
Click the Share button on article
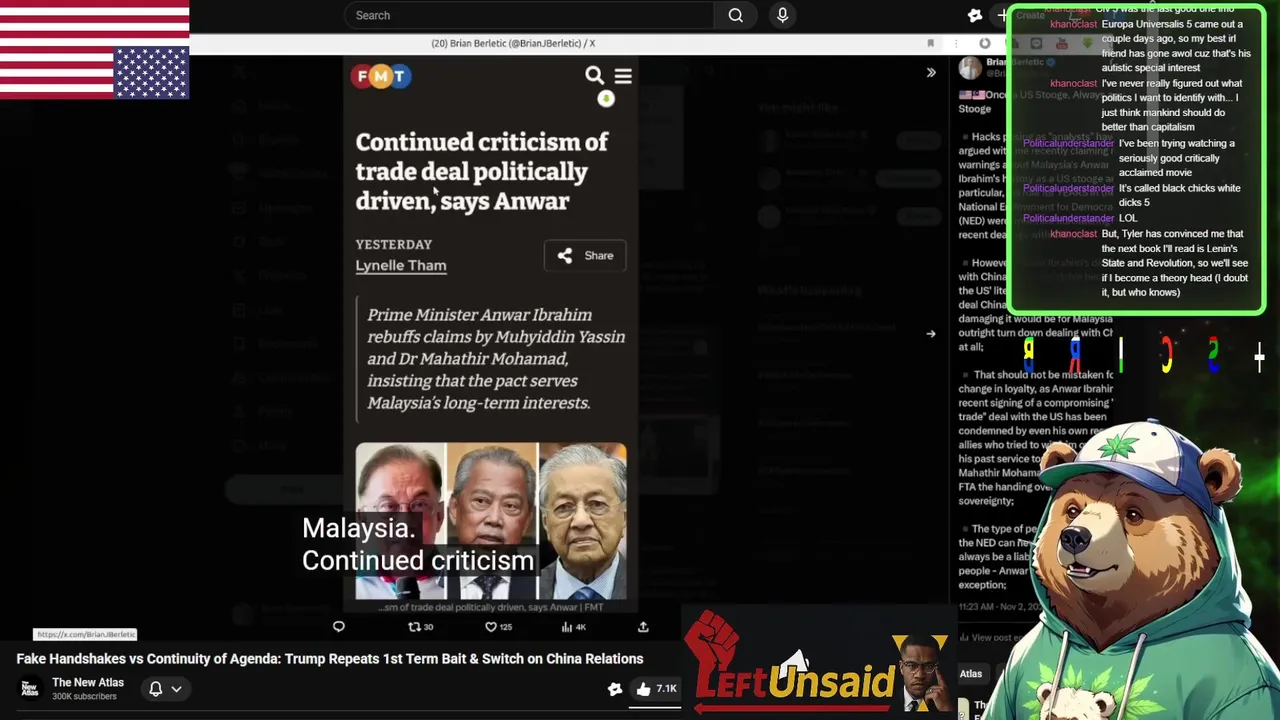585,255
